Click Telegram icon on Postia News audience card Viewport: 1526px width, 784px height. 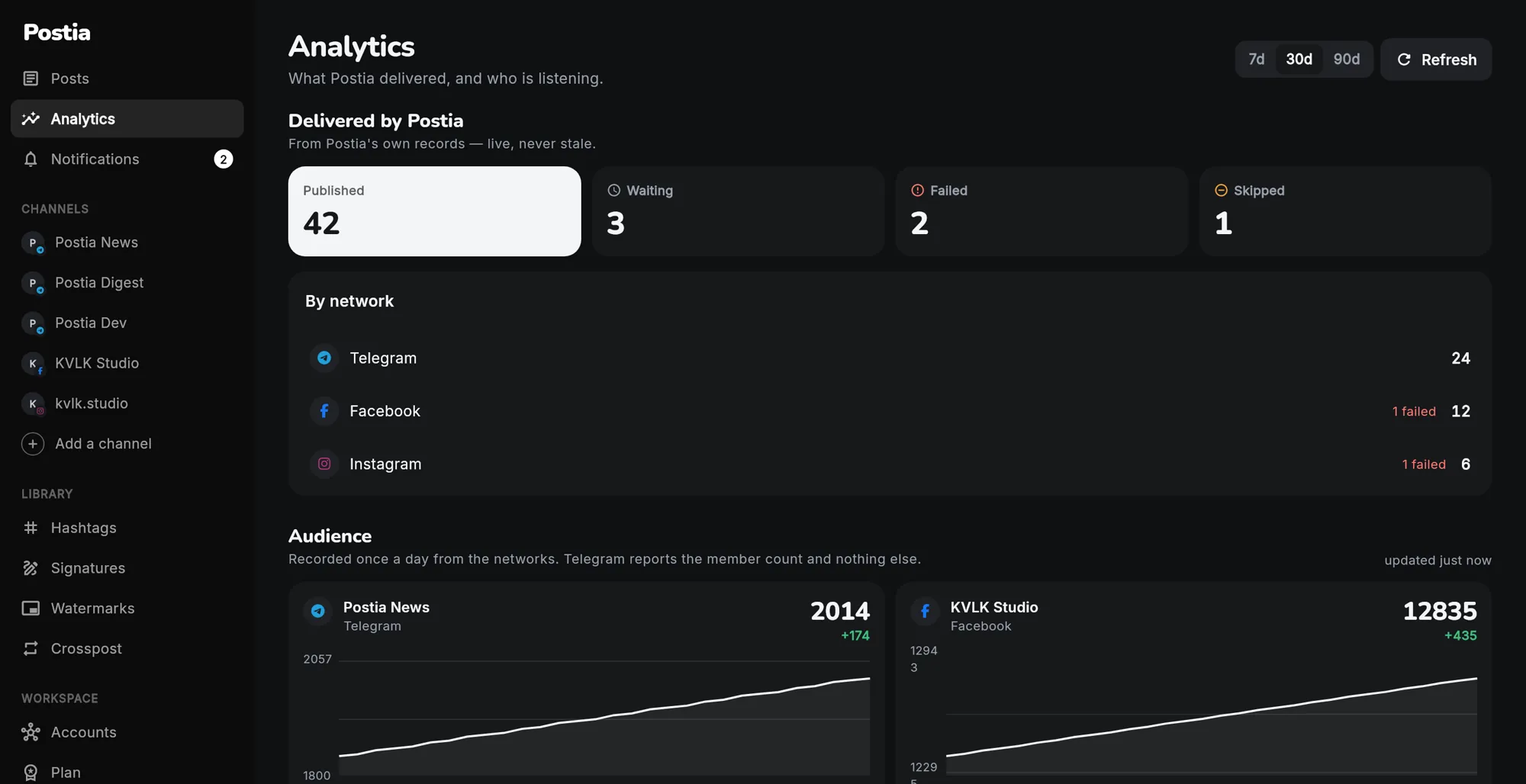[318, 611]
